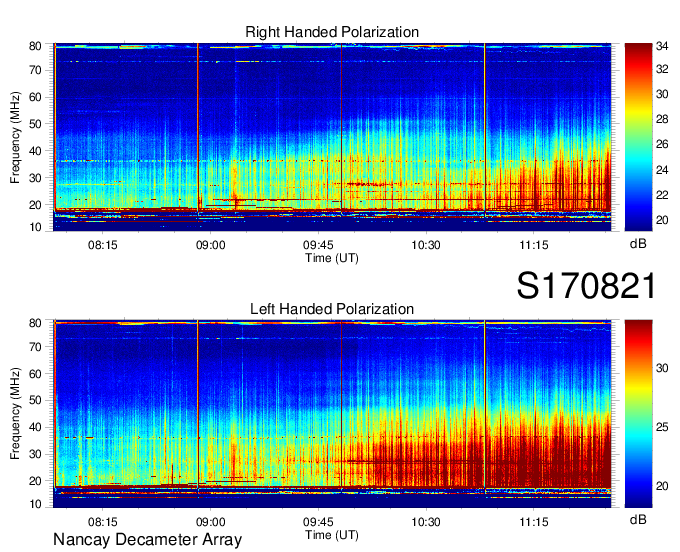
Task: Click the 22 value on Right Handed colorbar
Action: click(662, 195)
